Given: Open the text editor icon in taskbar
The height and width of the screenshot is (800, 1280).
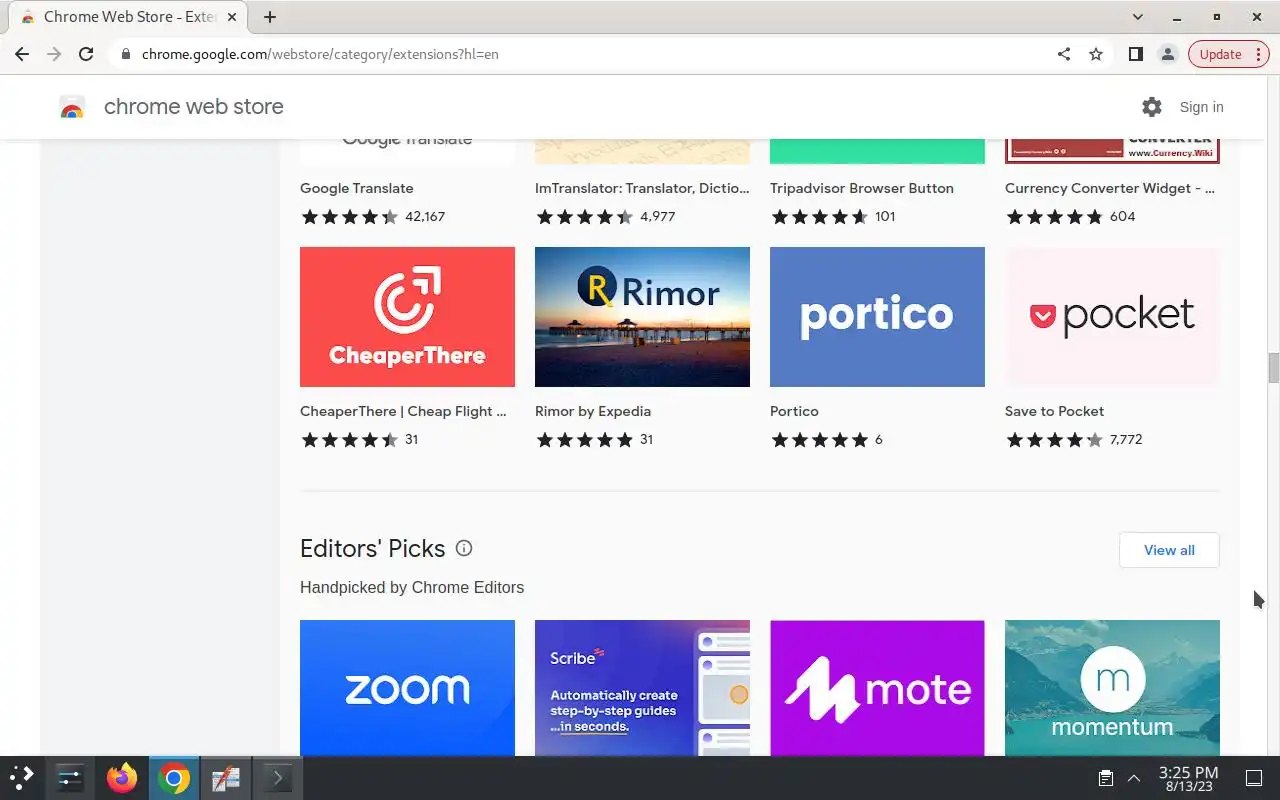Looking at the screenshot, I should (225, 777).
